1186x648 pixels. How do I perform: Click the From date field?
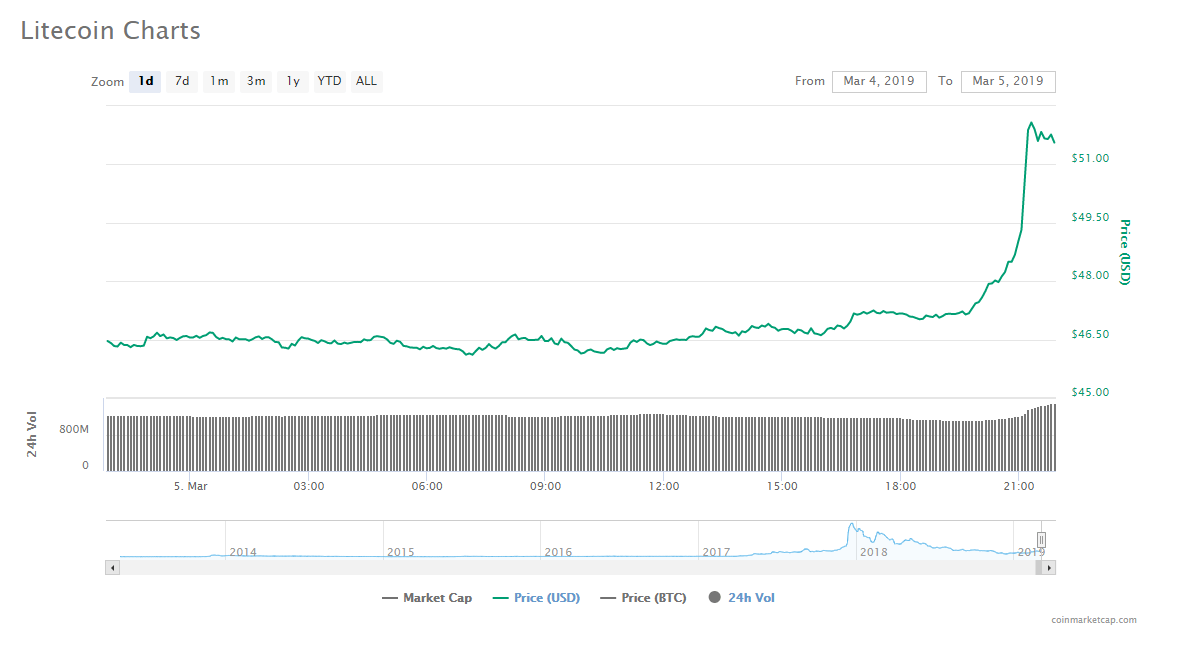tap(878, 81)
